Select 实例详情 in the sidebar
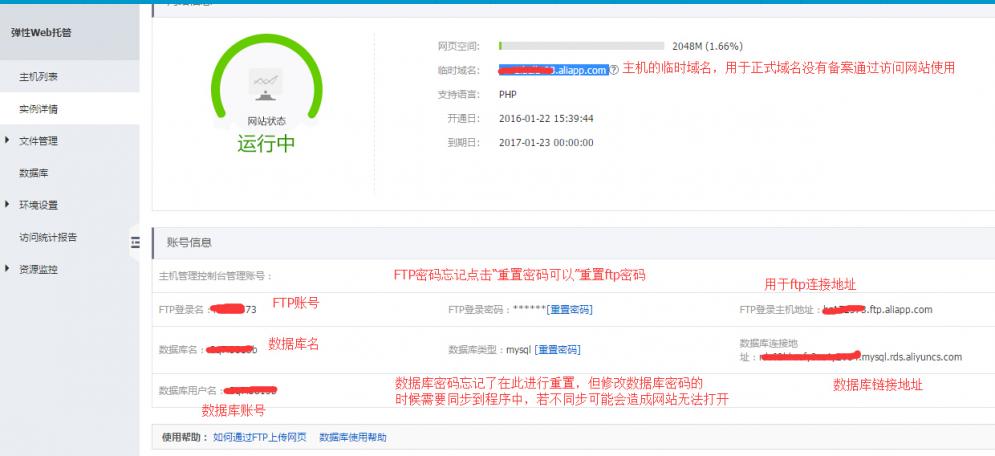This screenshot has height=456, width=995. pos(39,108)
